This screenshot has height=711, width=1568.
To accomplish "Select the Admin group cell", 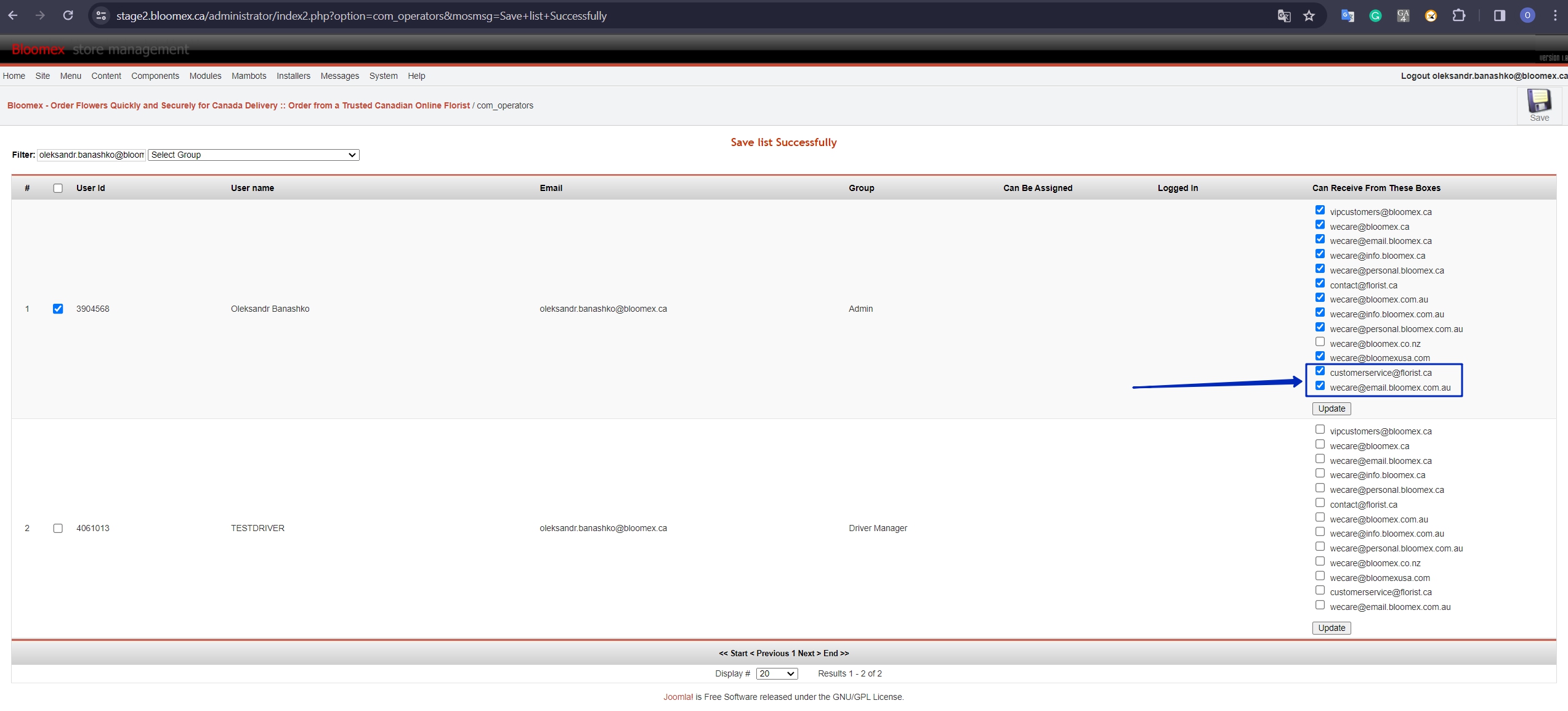I will click(860, 309).
